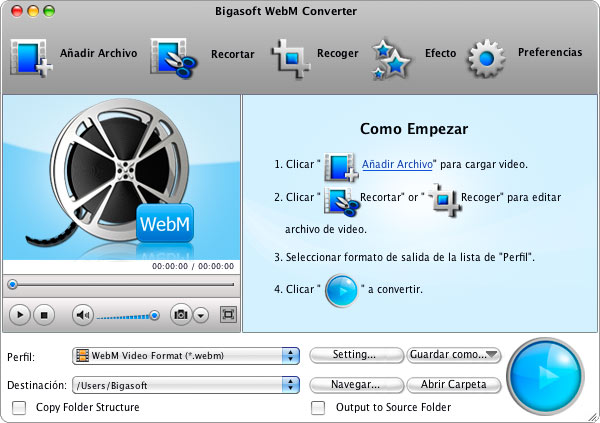Viewport: 600px width, 423px height.
Task: Click the WebM format icon in Perfil field
Action: coord(82,356)
